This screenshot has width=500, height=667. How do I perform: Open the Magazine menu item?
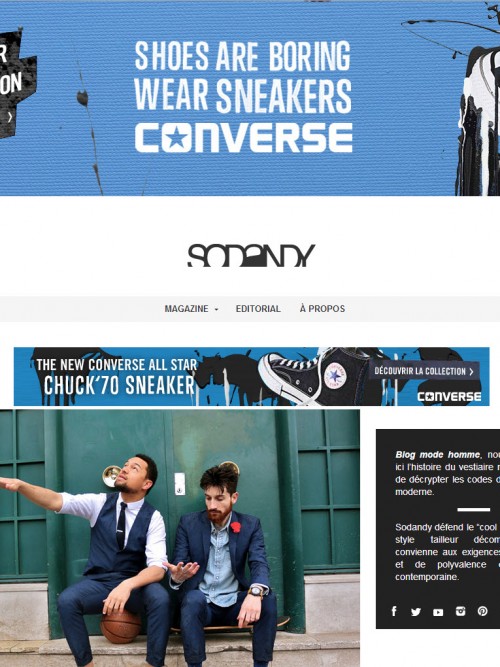186,309
